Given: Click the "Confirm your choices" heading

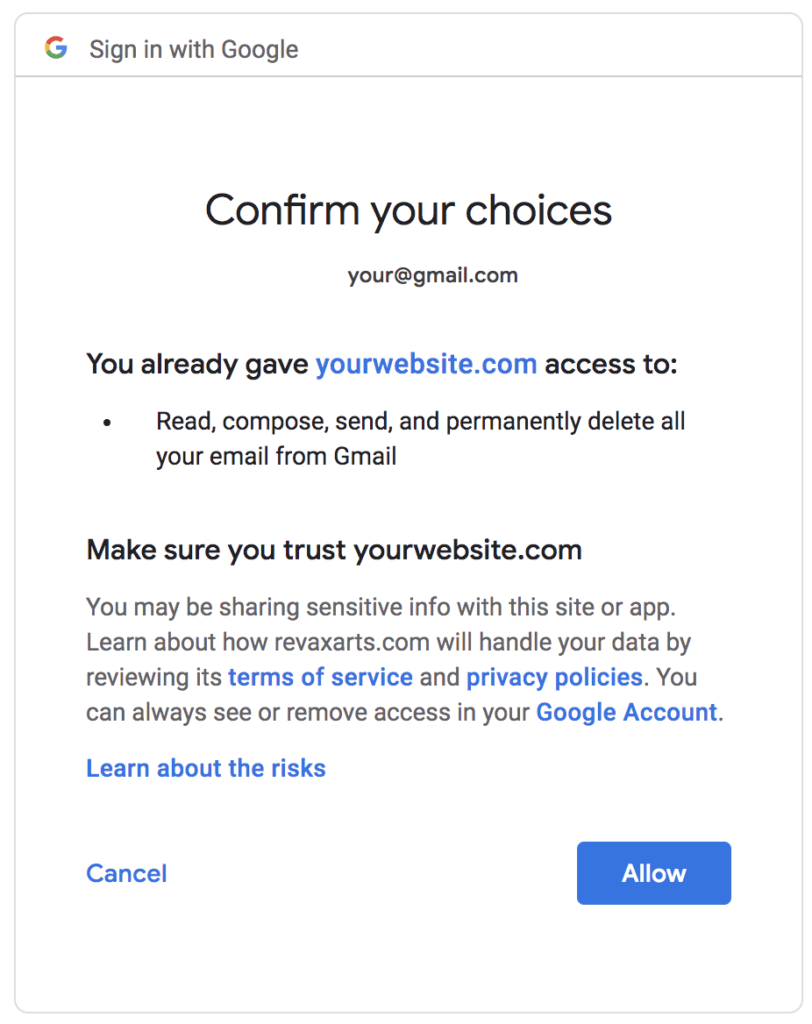Looking at the screenshot, I should (x=408, y=210).
